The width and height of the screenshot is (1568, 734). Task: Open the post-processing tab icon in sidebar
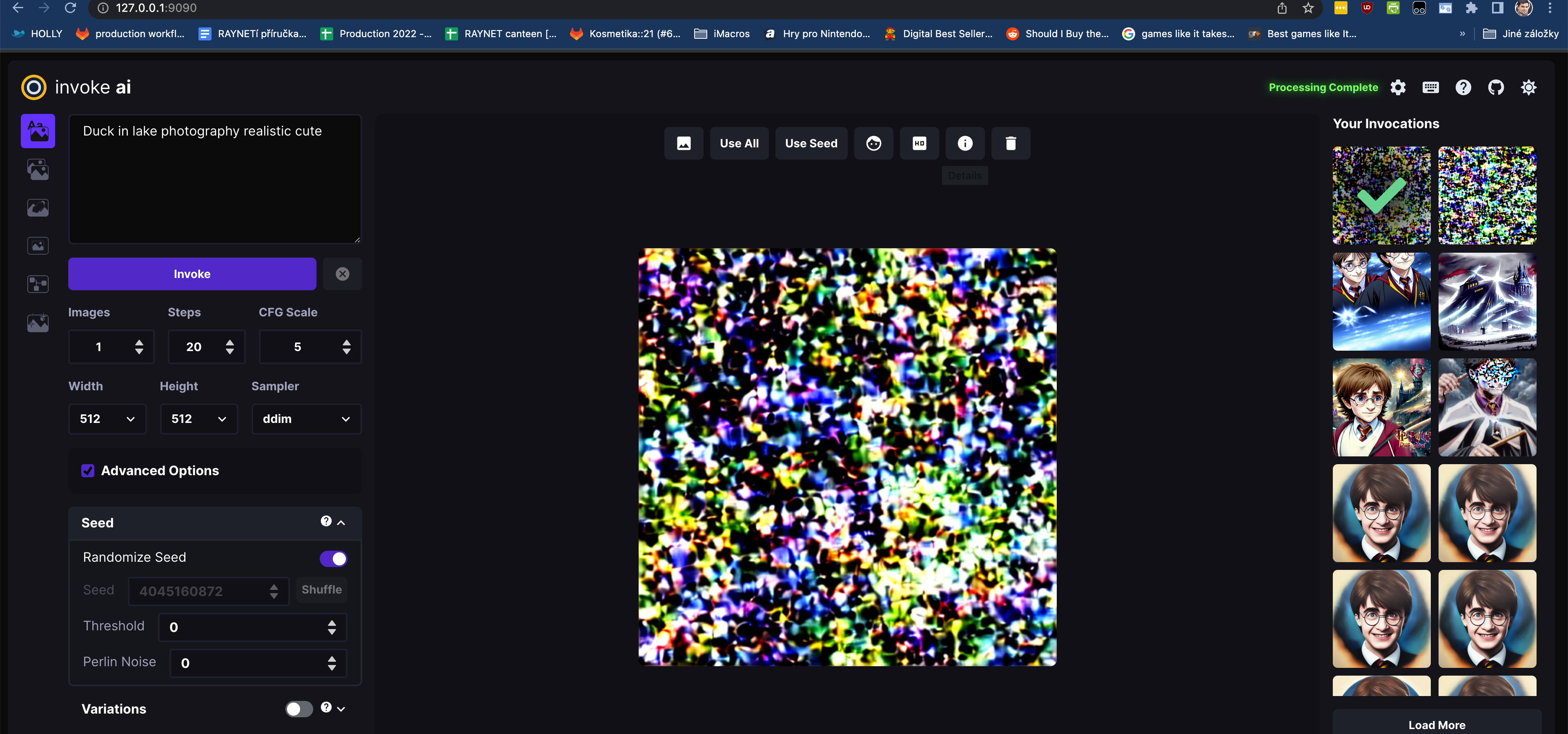click(38, 323)
